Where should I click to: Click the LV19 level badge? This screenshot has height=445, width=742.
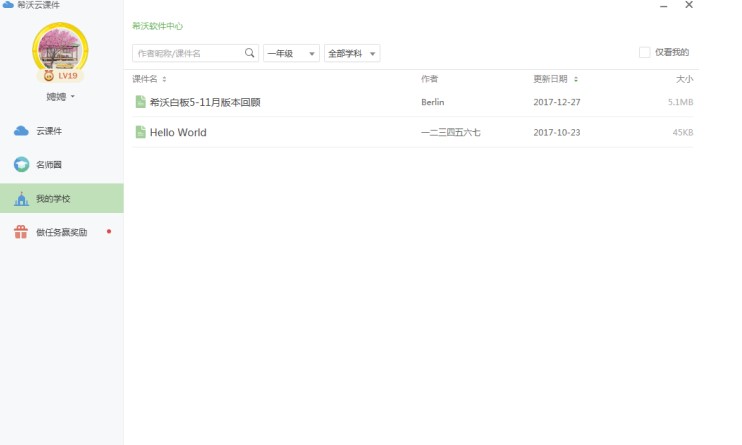click(61, 76)
